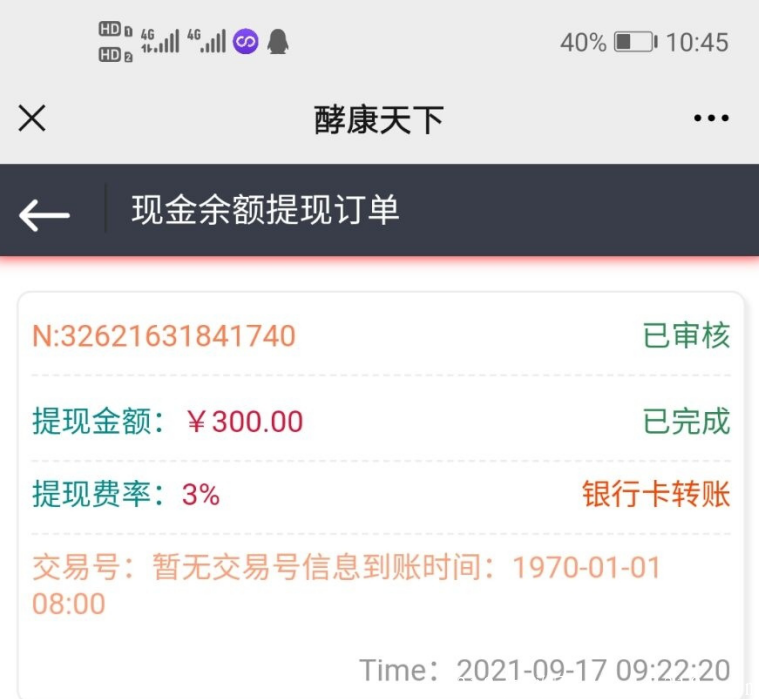This screenshot has height=699, width=759.
Task: Tap the 已完成 status label
Action: pos(686,422)
